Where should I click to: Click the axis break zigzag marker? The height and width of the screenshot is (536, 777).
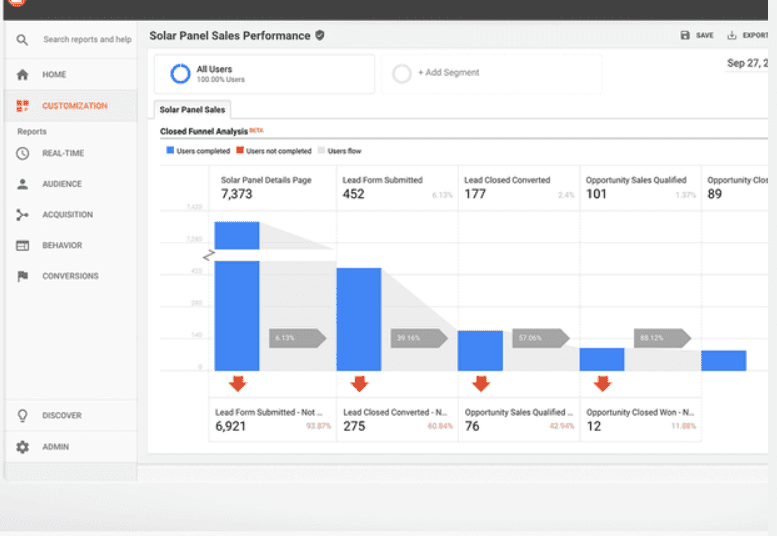[x=209, y=255]
